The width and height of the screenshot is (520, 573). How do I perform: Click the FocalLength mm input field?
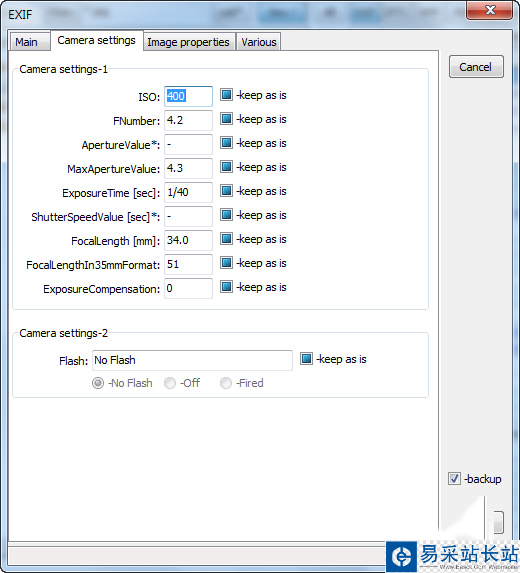coord(188,240)
